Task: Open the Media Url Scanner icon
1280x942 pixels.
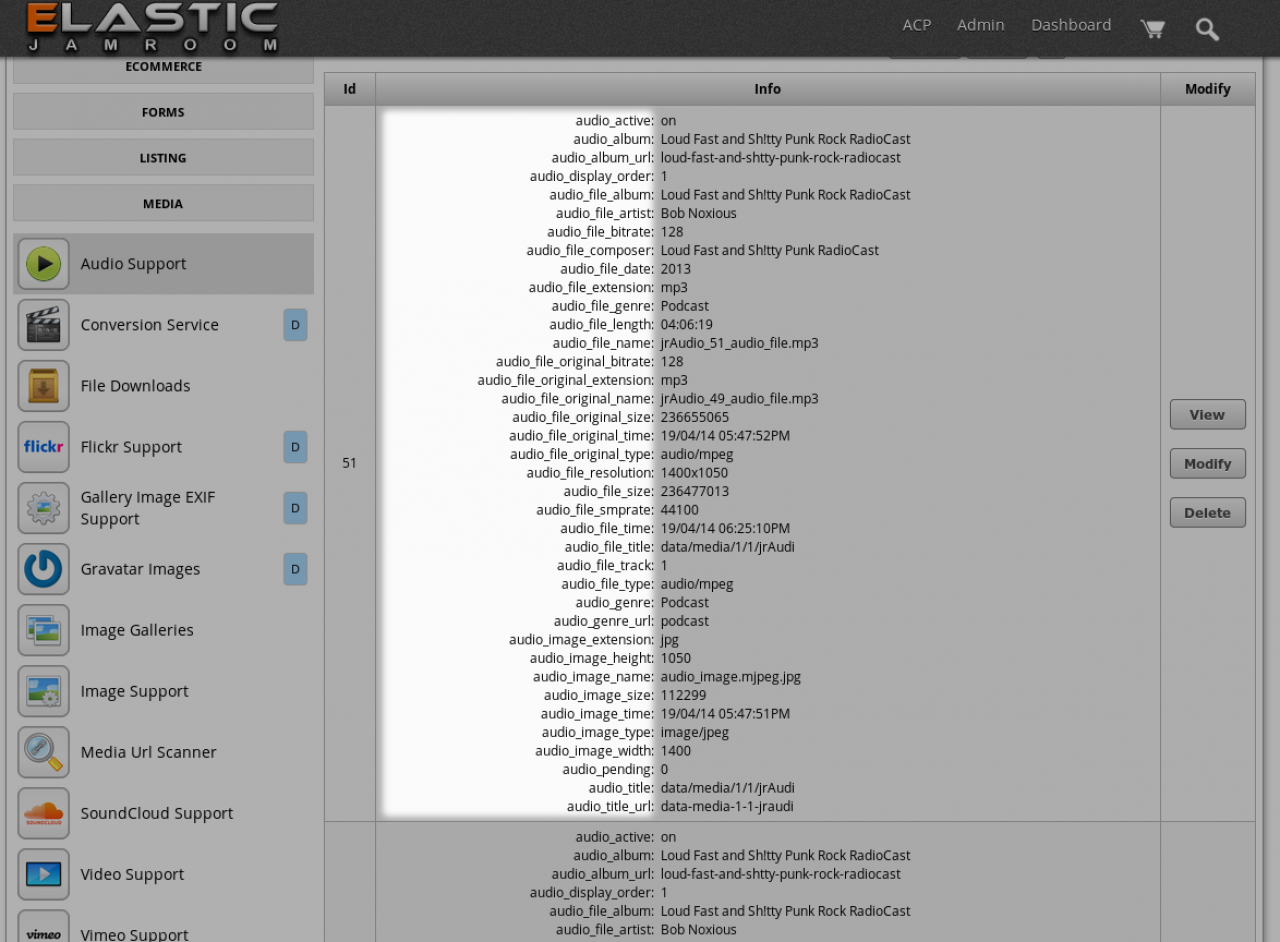Action: coord(43,752)
